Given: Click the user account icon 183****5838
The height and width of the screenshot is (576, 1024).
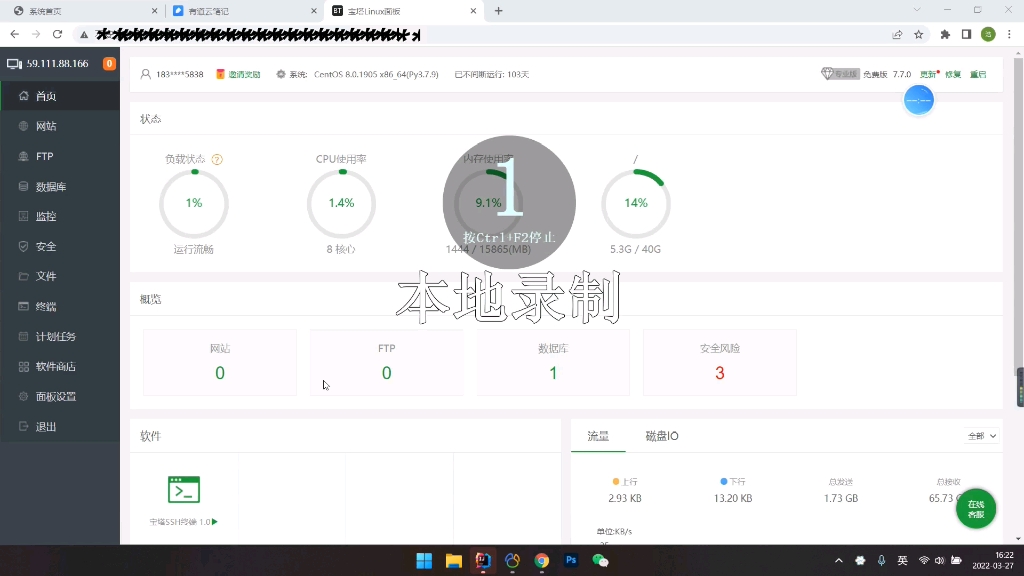Looking at the screenshot, I should (x=146, y=74).
